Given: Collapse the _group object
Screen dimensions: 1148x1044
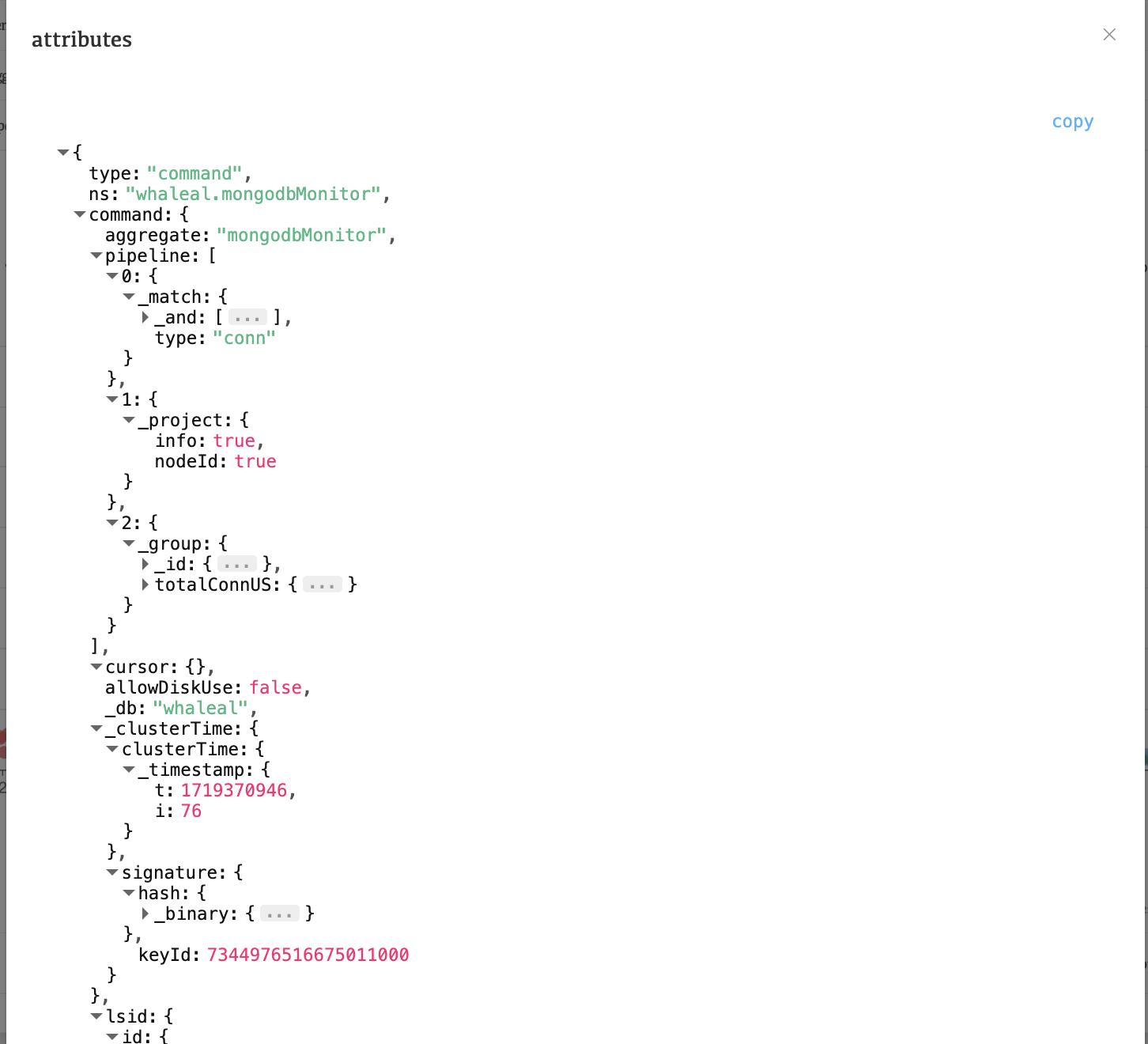Looking at the screenshot, I should pos(129,543).
